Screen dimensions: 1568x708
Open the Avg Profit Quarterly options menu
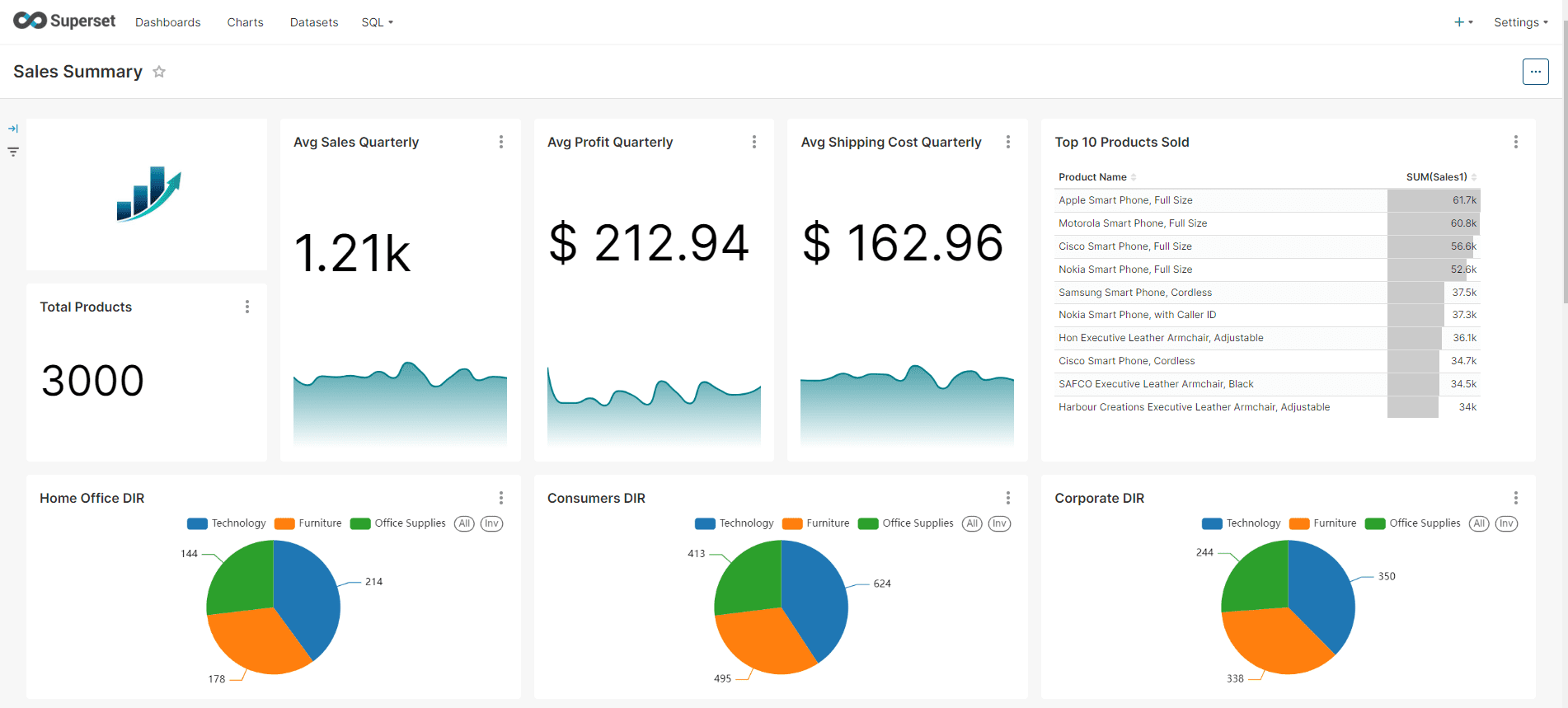753,142
